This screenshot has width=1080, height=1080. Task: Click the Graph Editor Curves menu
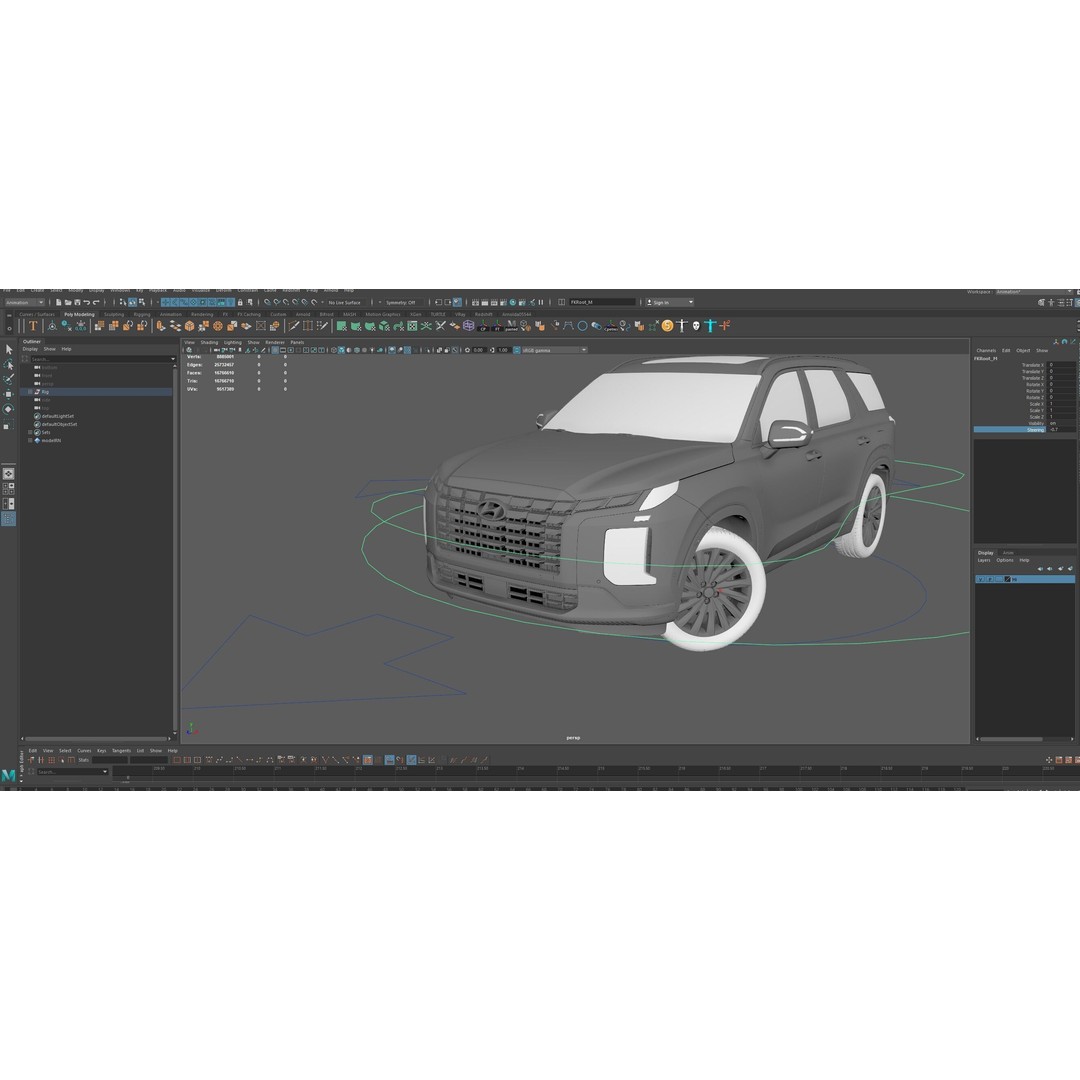click(x=84, y=751)
